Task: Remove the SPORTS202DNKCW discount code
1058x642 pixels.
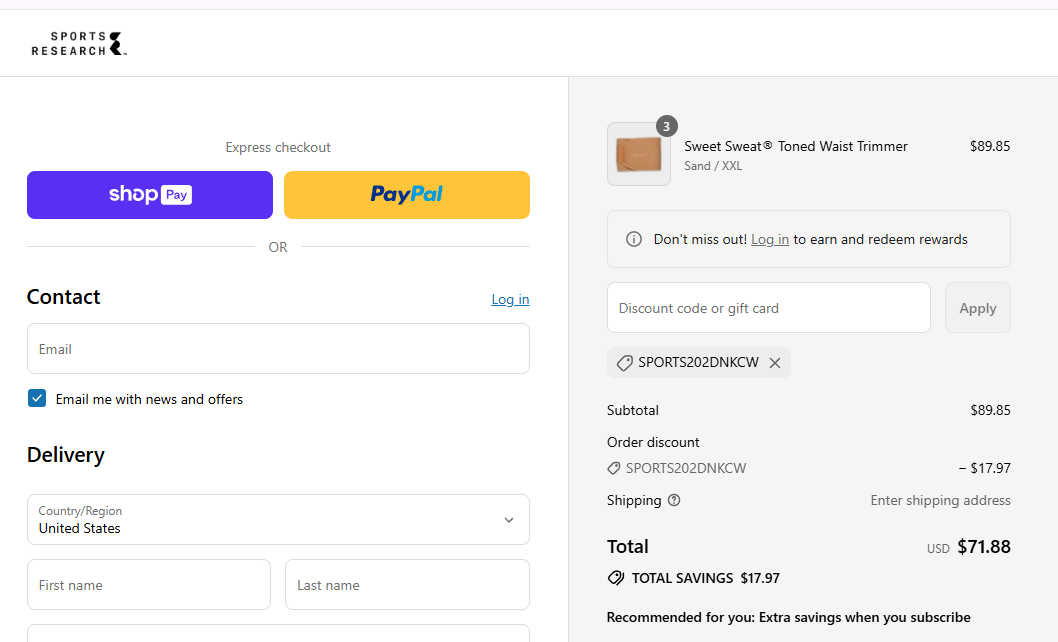Action: 775,363
